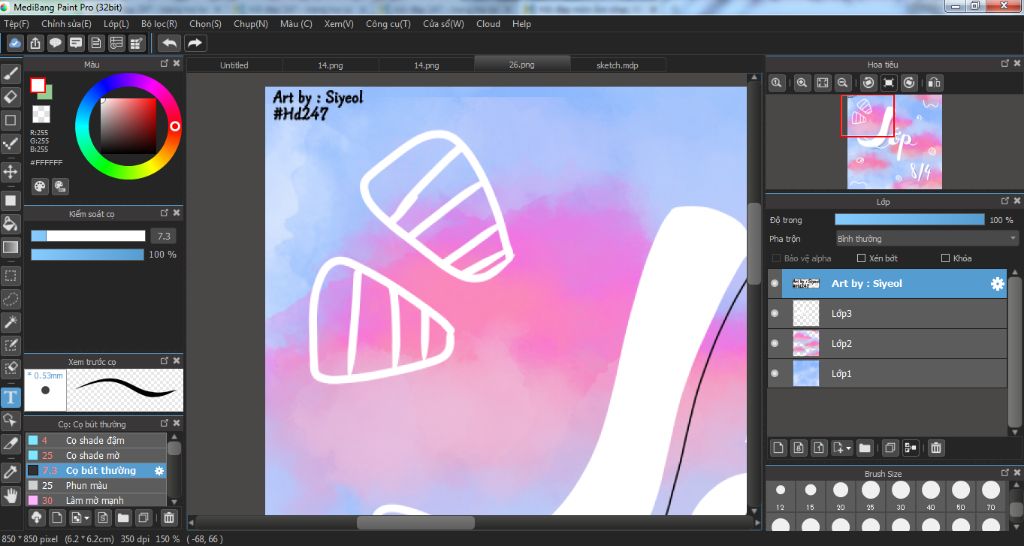
Task: Select the Brush tool in left toolbar
Action: [x=11, y=74]
